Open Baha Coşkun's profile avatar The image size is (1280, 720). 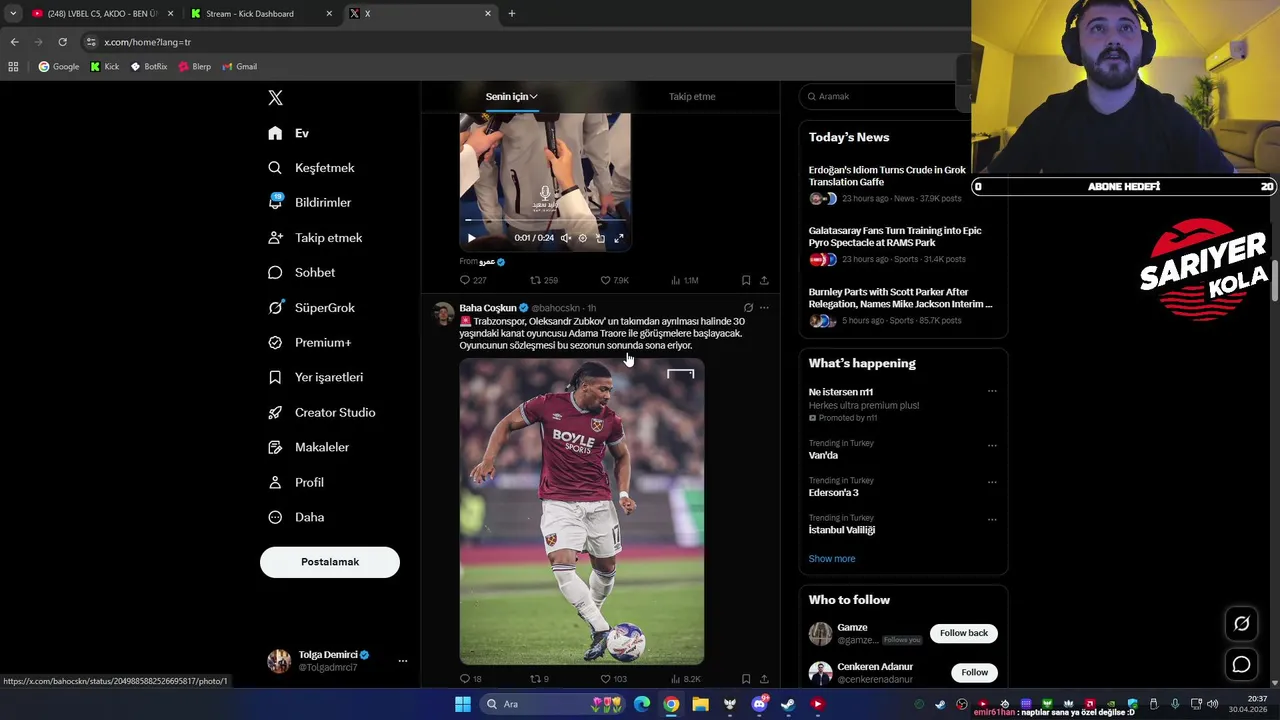point(443,314)
